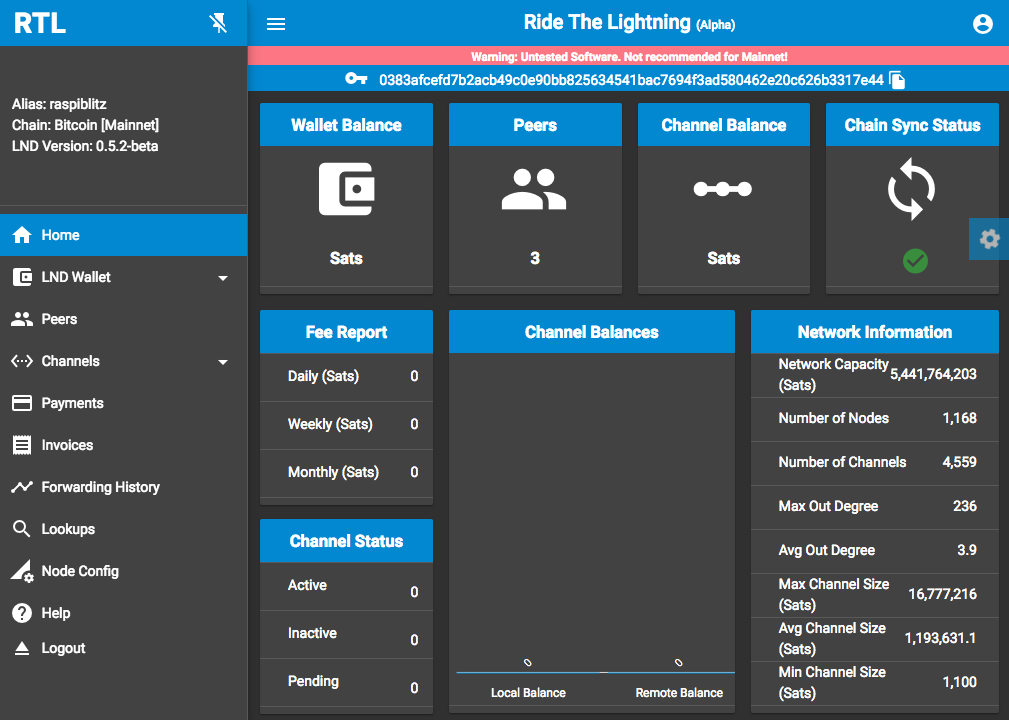Screen dimensions: 1009x720
Task: Click the RTL logo
Action: point(40,24)
